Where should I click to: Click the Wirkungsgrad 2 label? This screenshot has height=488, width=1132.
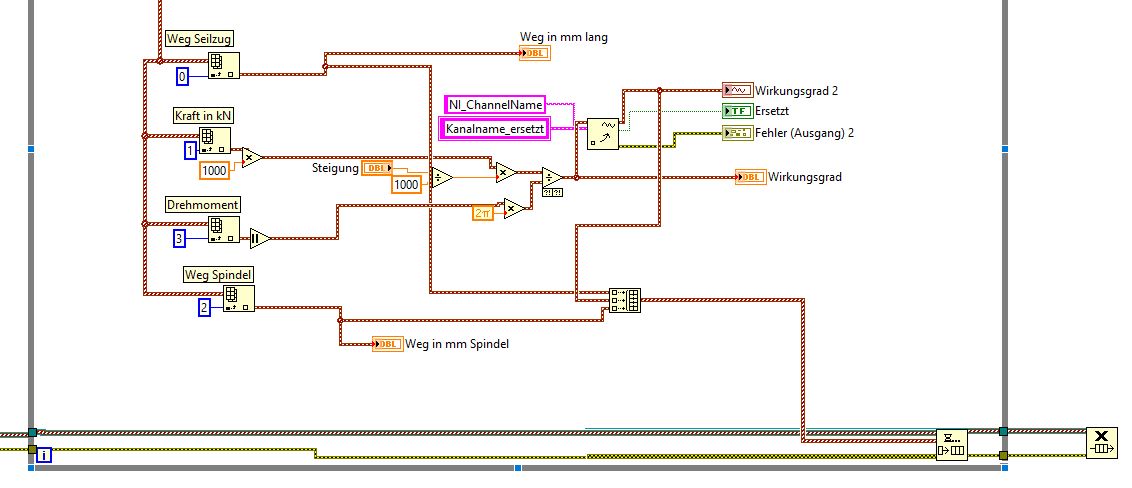pyautogui.click(x=796, y=91)
